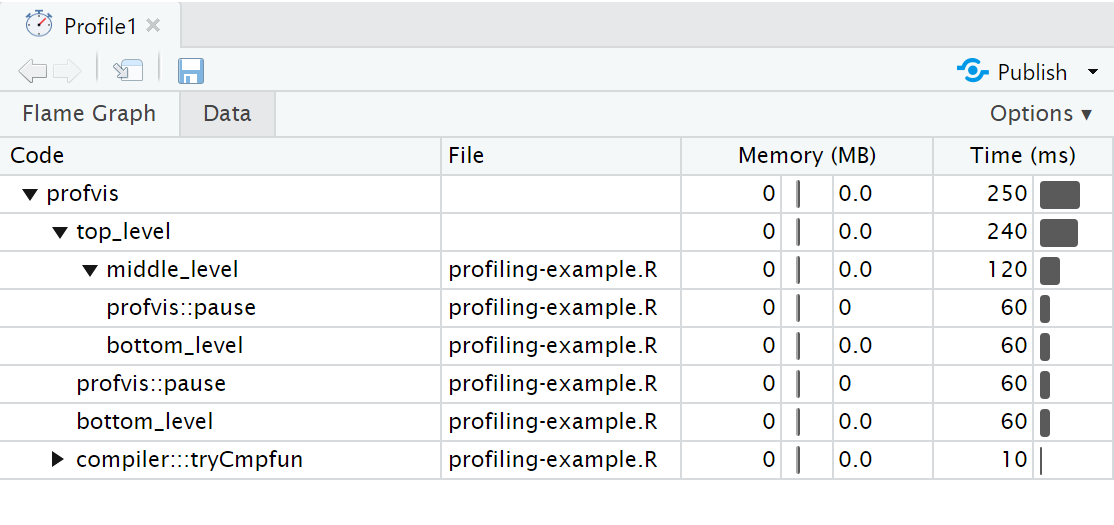Expand the compiler:::tryCmpfun node

[58, 460]
